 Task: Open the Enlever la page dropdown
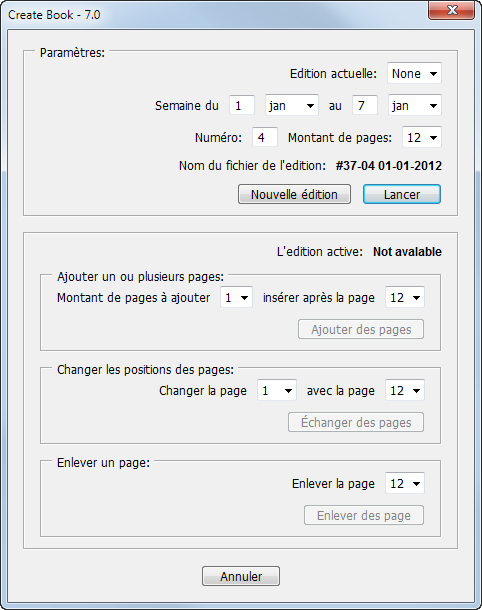[x=405, y=484]
